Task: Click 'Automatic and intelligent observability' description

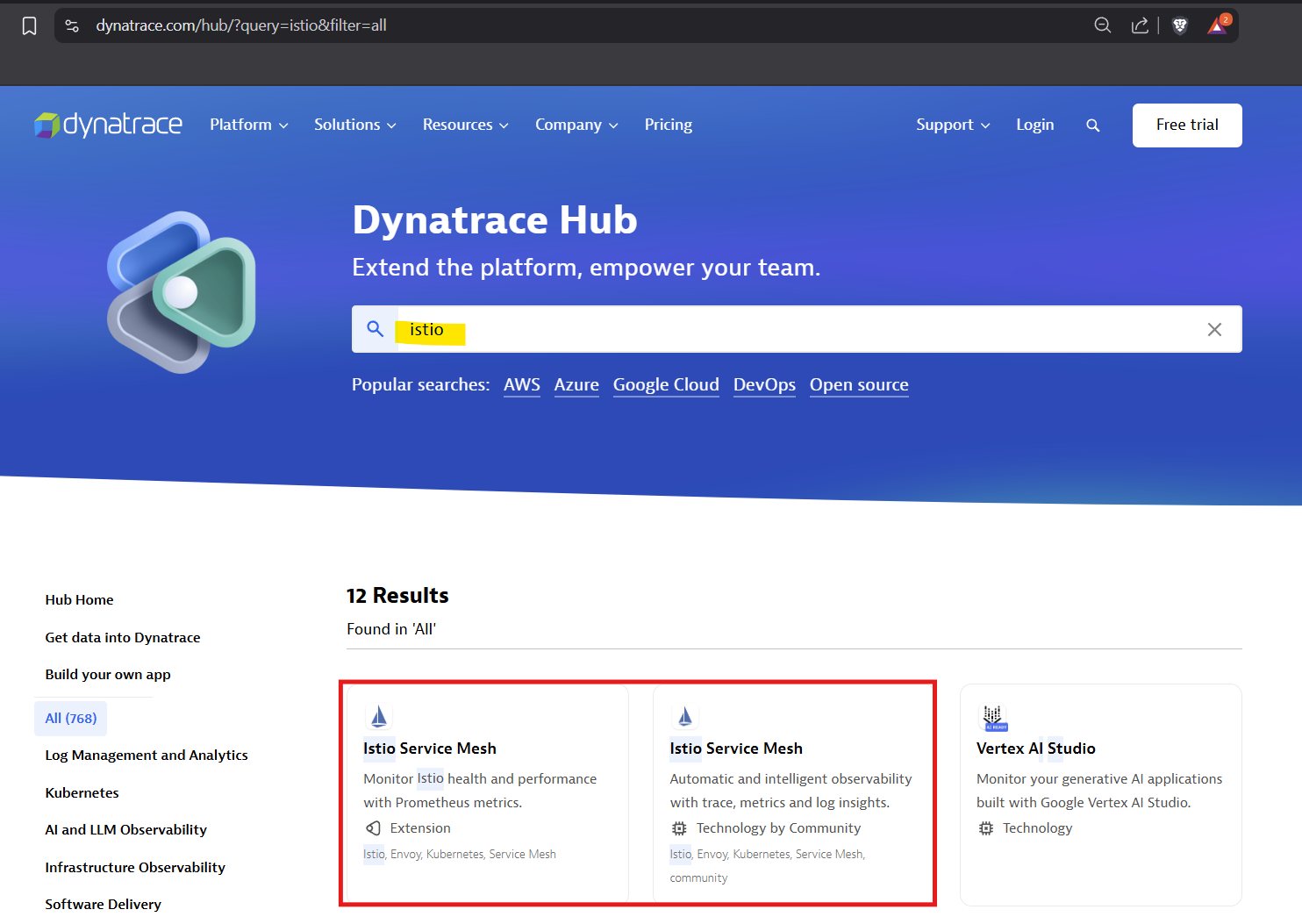Action: click(x=790, y=791)
